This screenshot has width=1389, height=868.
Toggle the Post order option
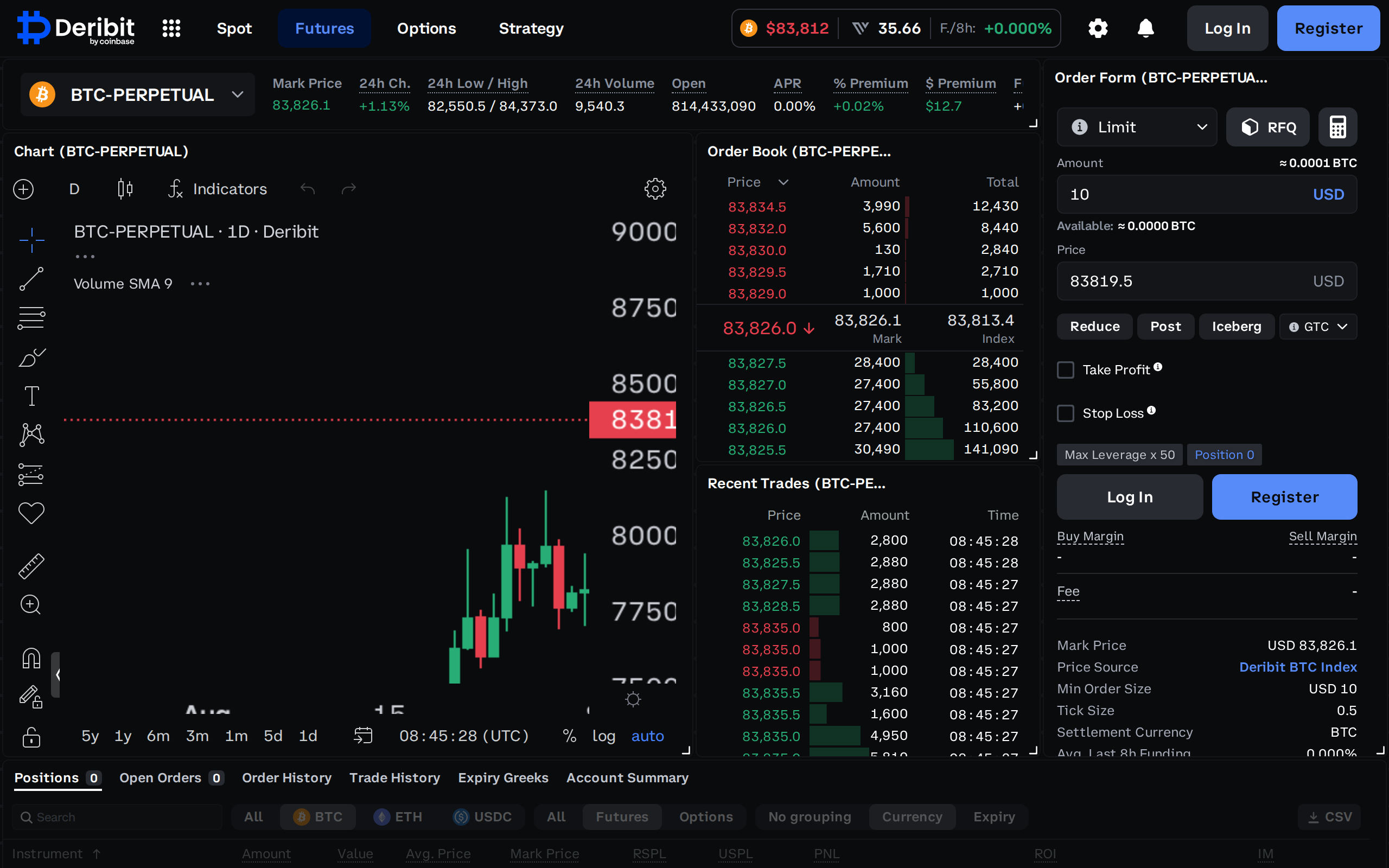(x=1165, y=327)
